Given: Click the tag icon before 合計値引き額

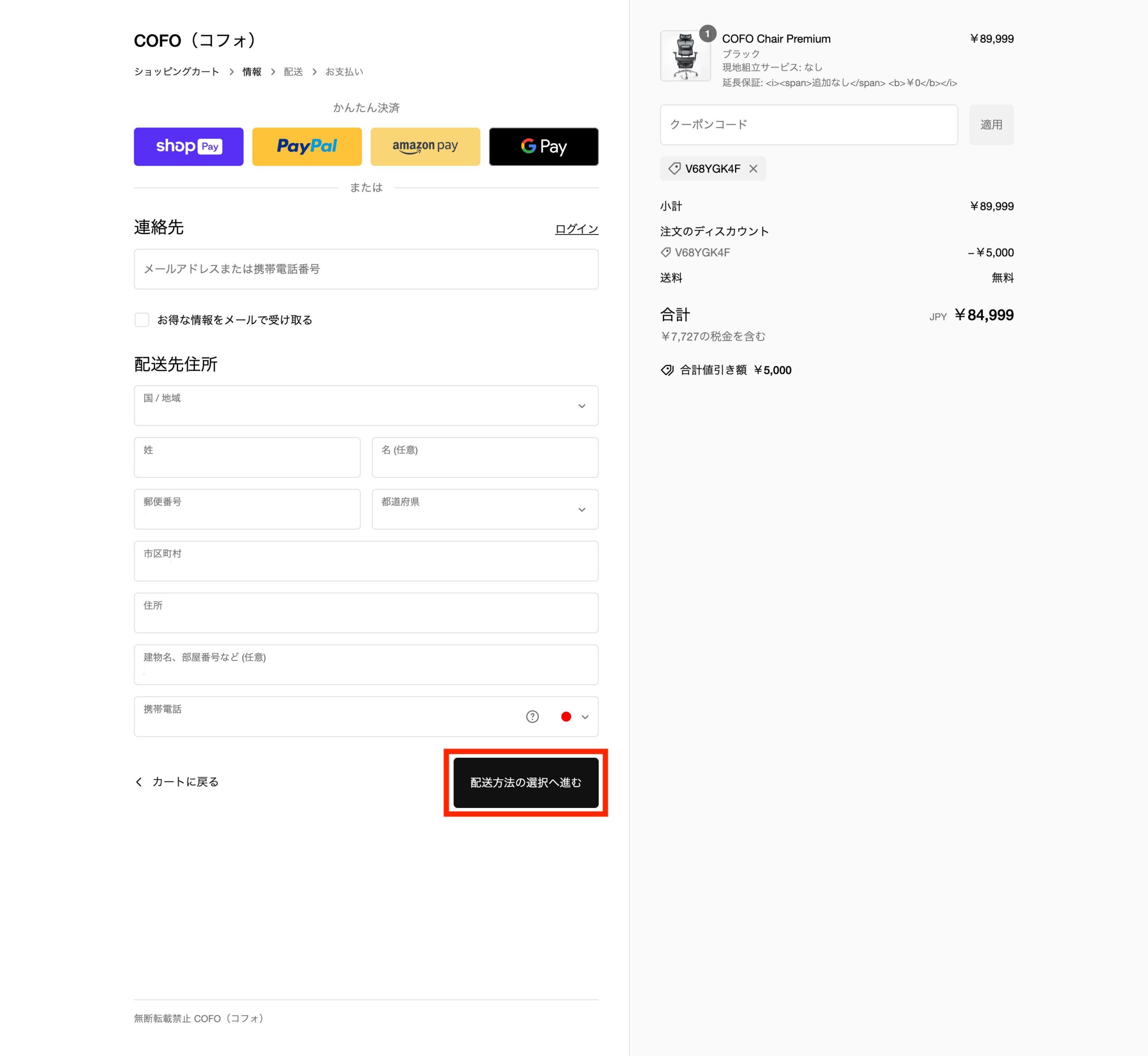Looking at the screenshot, I should [667, 370].
